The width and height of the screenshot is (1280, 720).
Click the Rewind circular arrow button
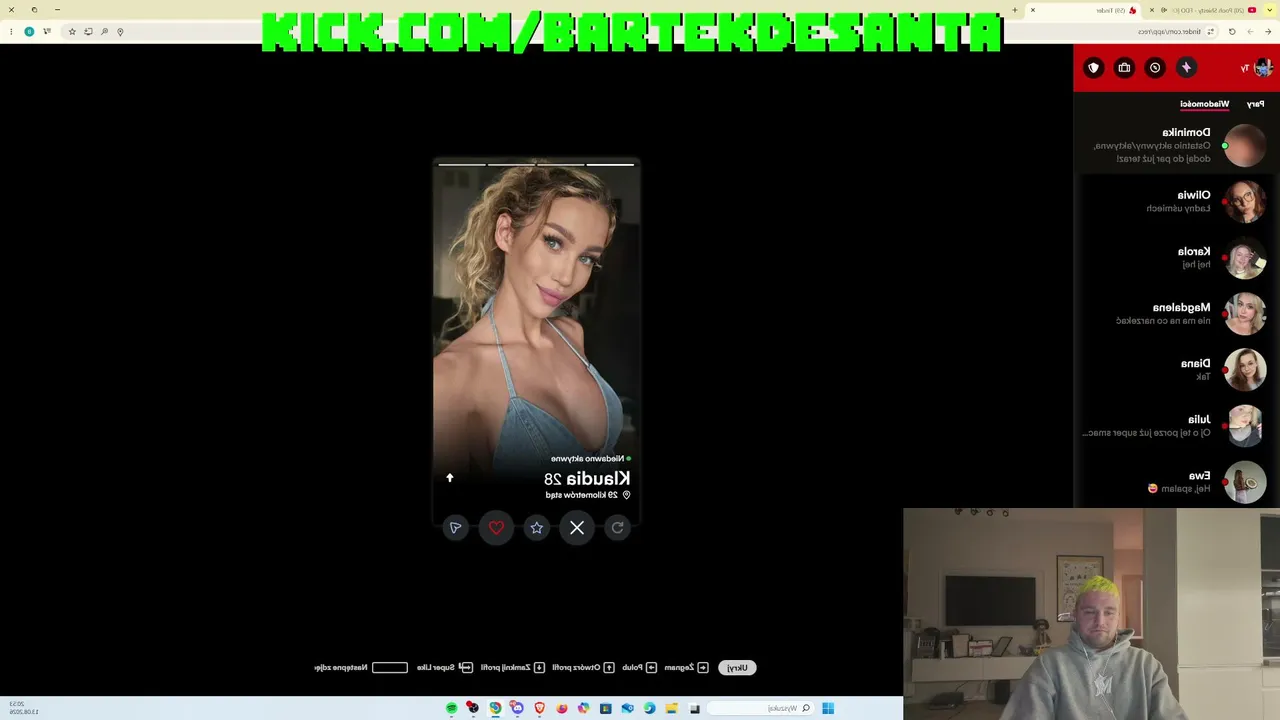[x=617, y=528]
